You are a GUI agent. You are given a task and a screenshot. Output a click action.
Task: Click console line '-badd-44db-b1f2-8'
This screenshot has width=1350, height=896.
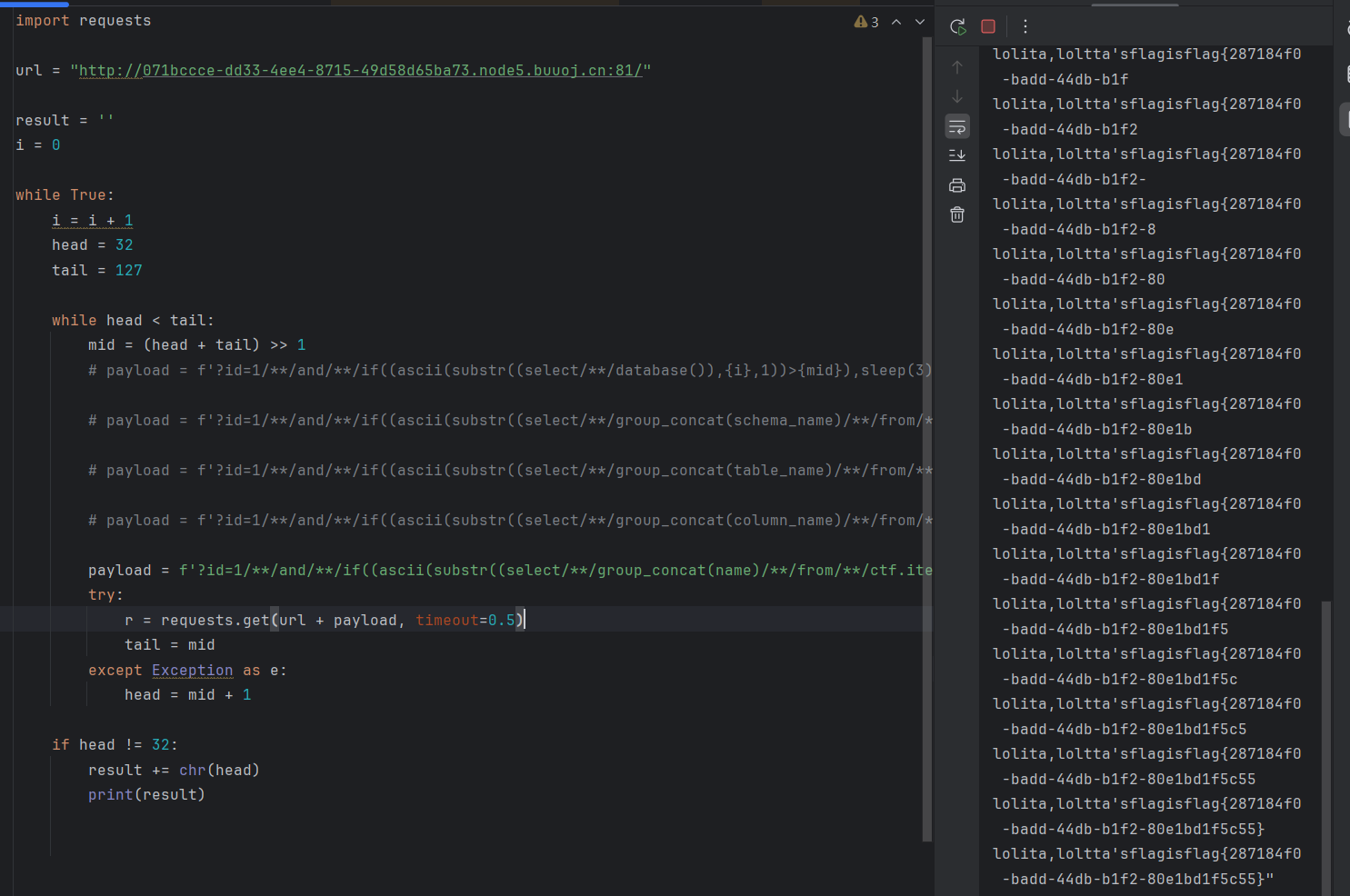tap(1078, 230)
